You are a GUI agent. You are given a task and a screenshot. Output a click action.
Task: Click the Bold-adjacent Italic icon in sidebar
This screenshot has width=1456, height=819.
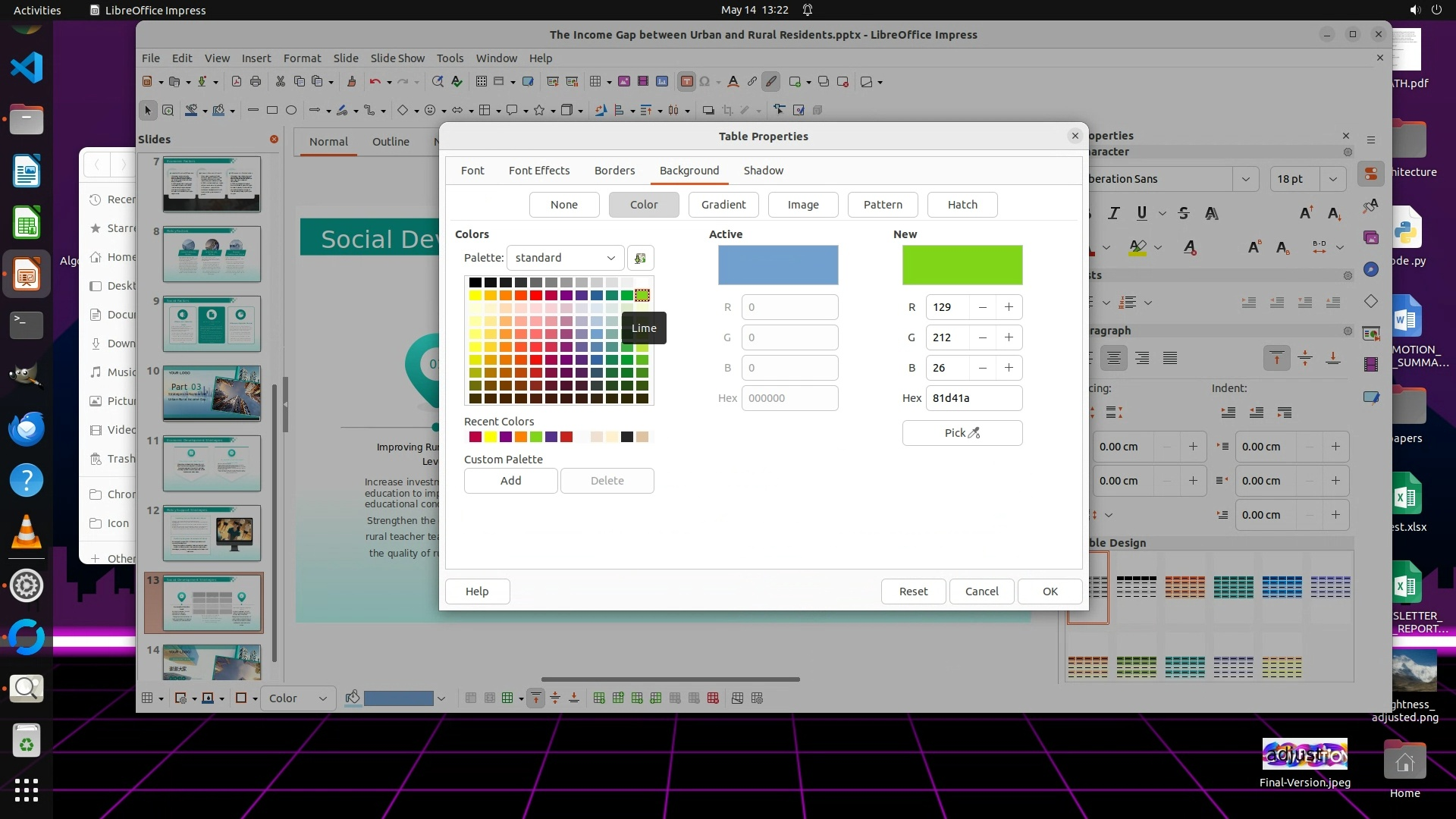[1113, 214]
